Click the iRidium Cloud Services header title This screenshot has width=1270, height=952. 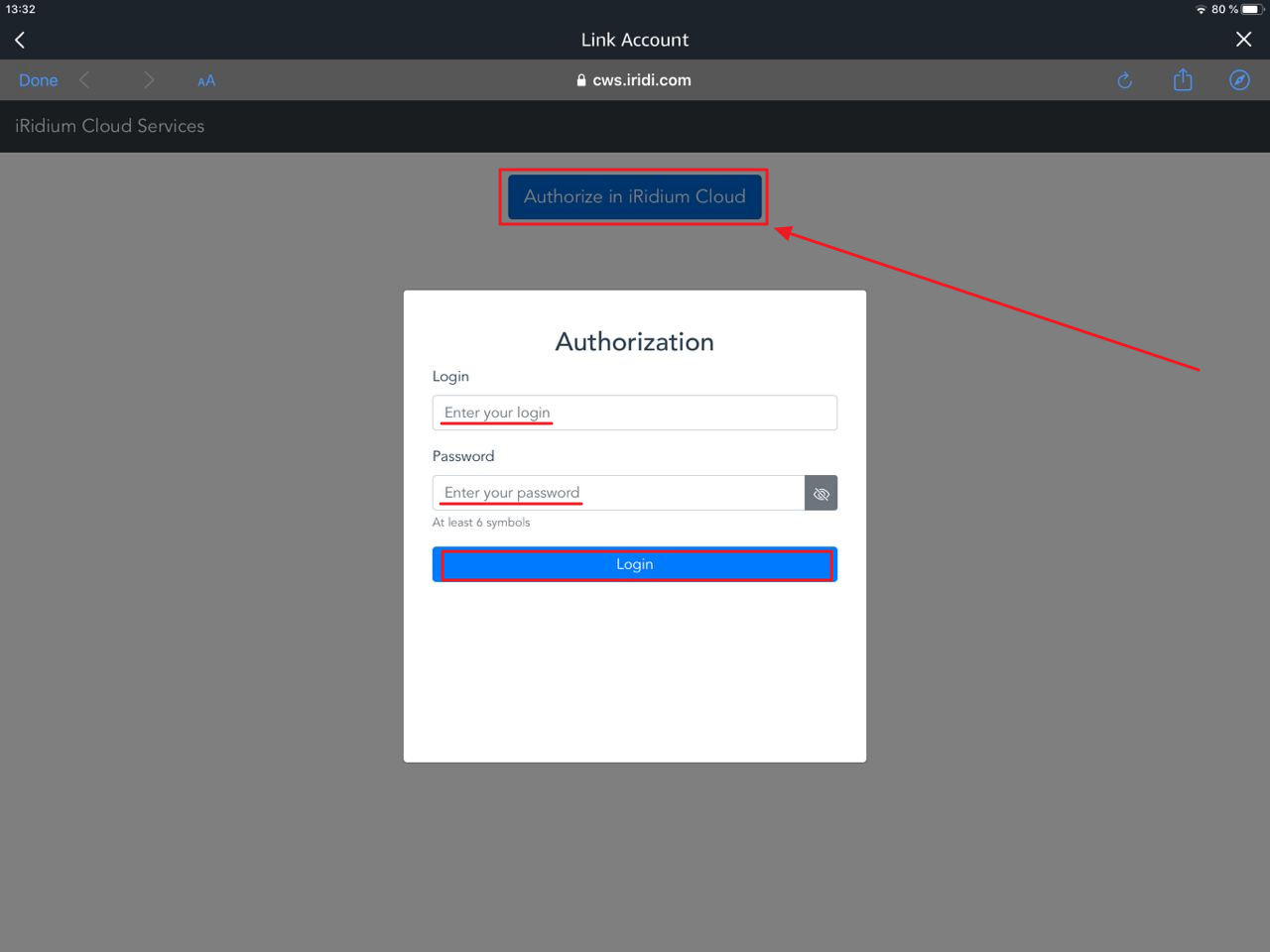[x=110, y=126]
